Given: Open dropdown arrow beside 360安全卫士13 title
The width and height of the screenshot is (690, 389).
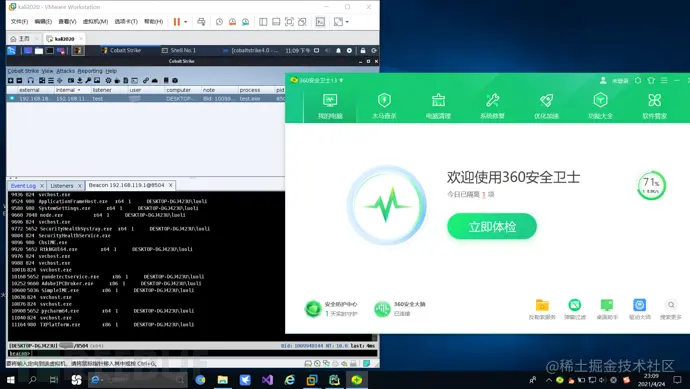Looking at the screenshot, I should coord(341,80).
